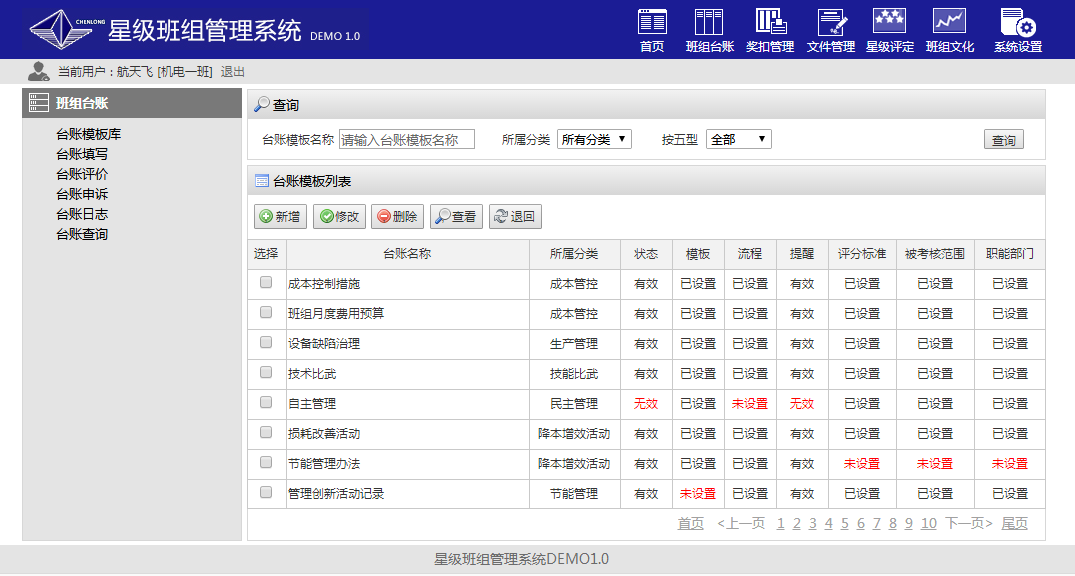
Task: Select 台账填写 in the sidebar menu
Action: tap(82, 154)
